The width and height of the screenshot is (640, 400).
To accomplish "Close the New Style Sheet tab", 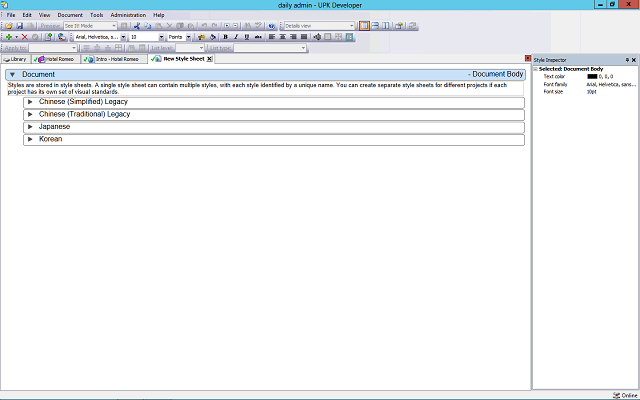I will (x=209, y=59).
